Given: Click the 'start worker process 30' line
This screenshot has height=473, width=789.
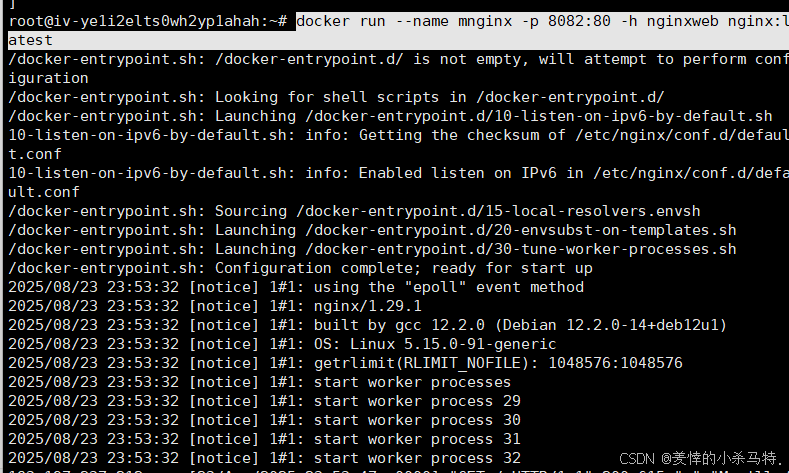Looking at the screenshot, I should (265, 420).
